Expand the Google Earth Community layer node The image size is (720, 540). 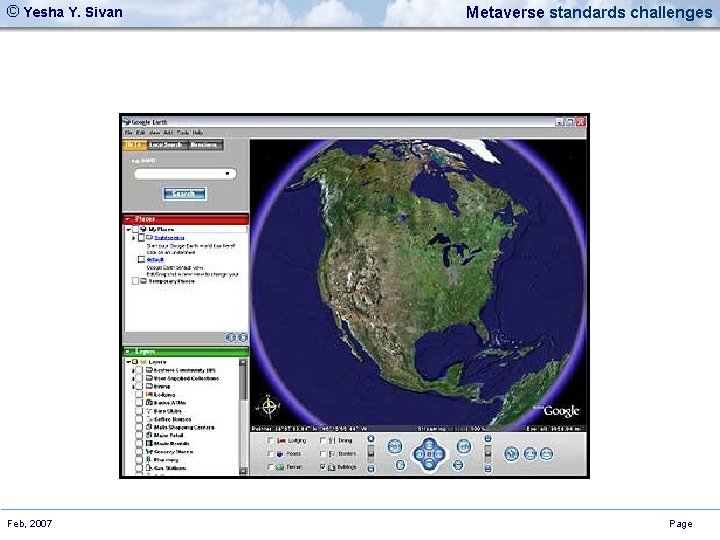coord(133,370)
